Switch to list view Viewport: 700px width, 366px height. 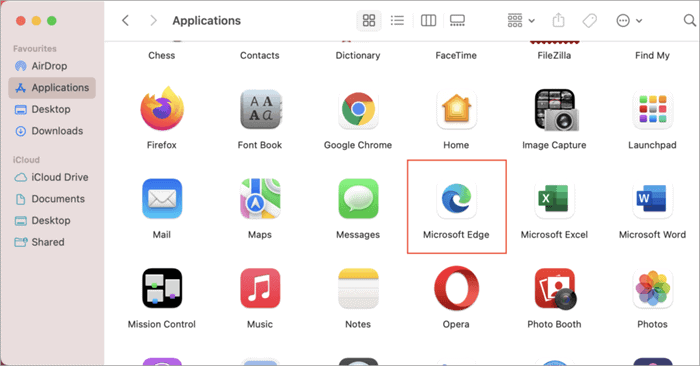point(397,21)
